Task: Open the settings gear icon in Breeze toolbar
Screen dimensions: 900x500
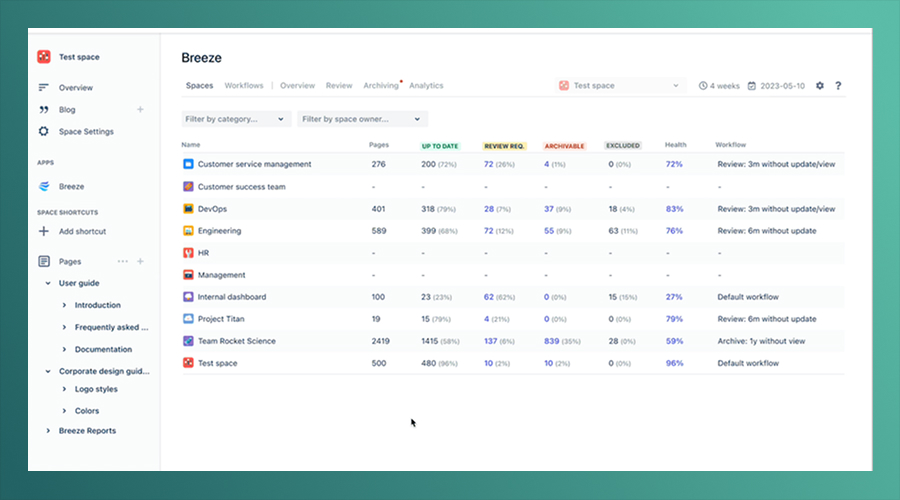Action: tap(820, 86)
